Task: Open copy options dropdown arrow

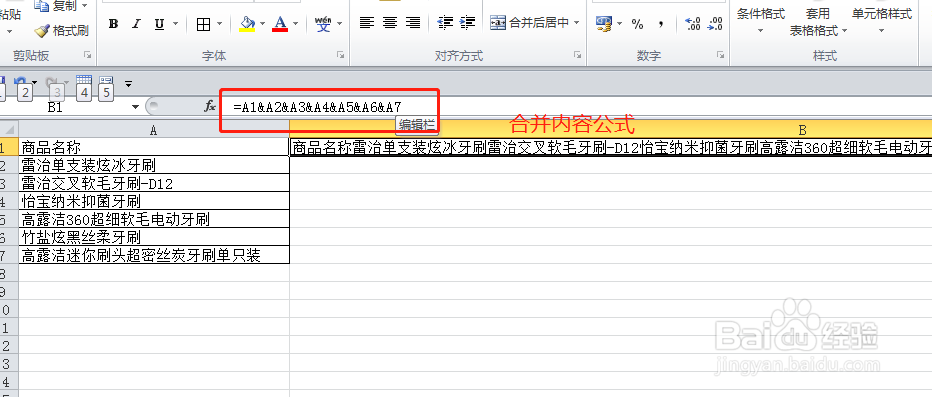Action: [84, 6]
